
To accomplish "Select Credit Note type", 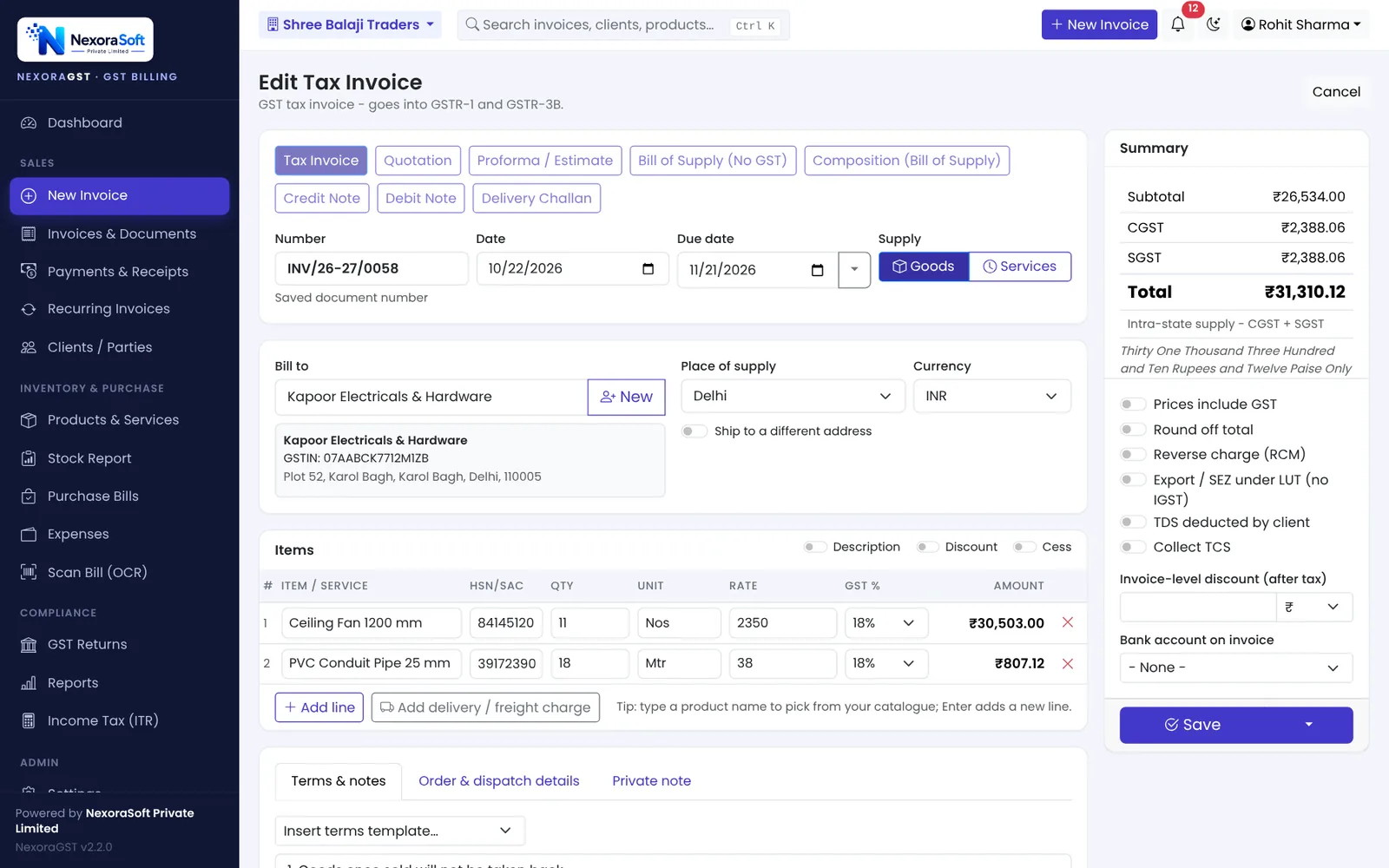I will coord(322,198).
